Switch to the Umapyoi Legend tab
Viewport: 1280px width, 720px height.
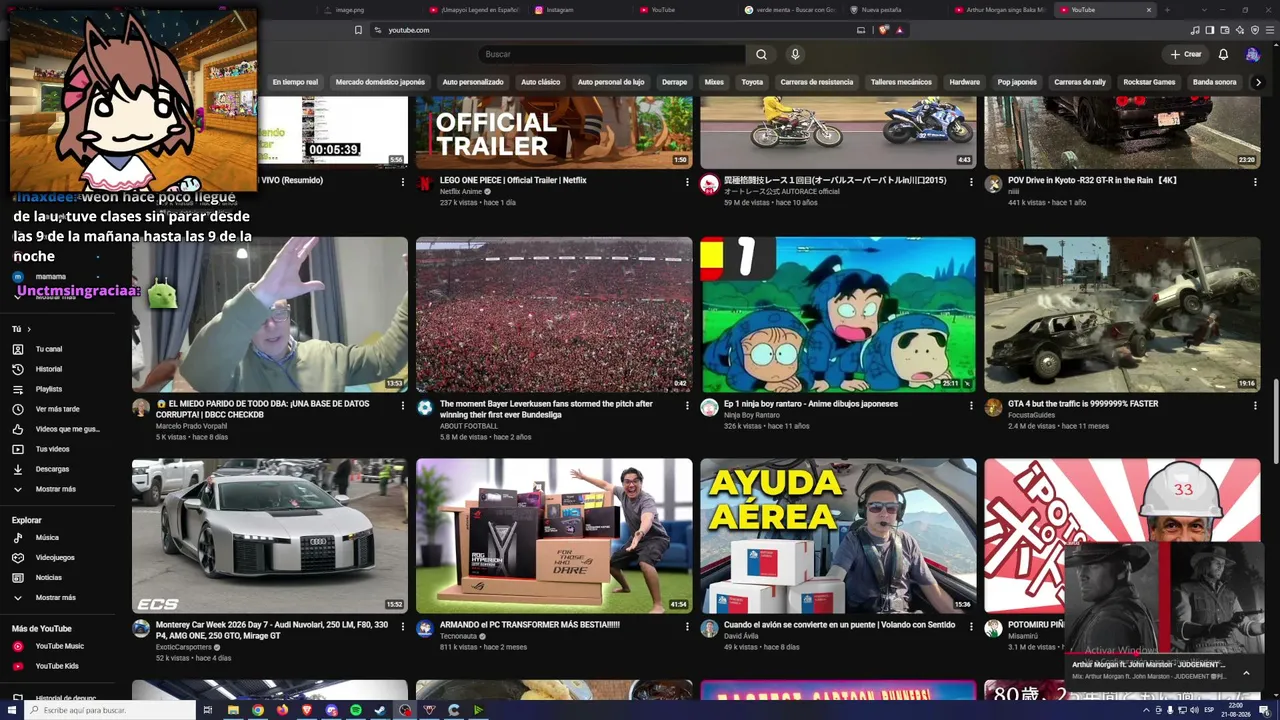[476, 10]
